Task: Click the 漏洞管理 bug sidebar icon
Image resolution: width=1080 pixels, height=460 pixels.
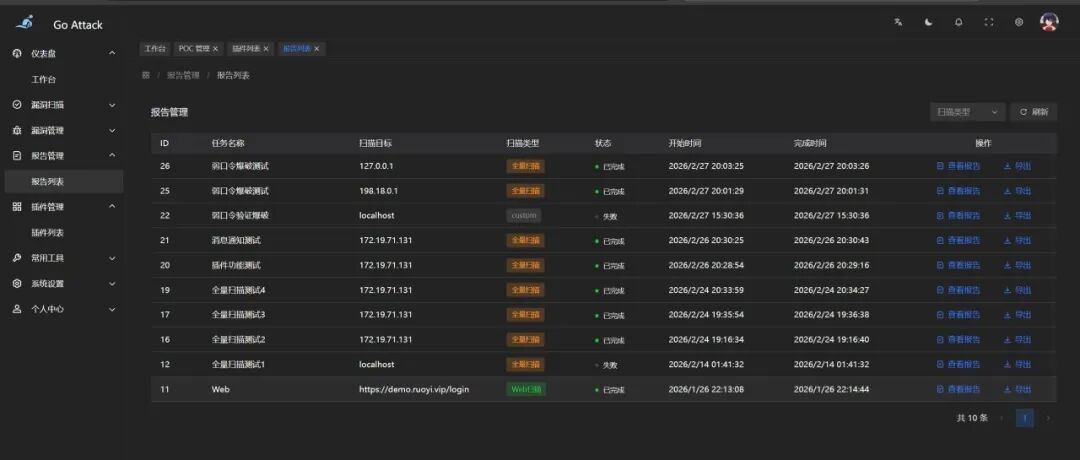Action: (x=17, y=130)
